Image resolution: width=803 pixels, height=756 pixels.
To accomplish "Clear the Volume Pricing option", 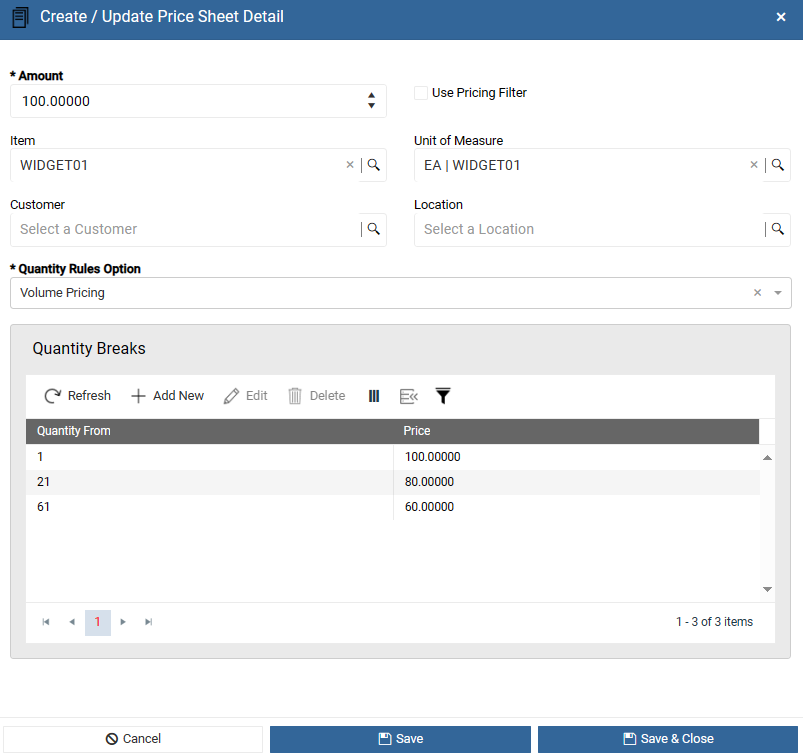I will click(757, 292).
